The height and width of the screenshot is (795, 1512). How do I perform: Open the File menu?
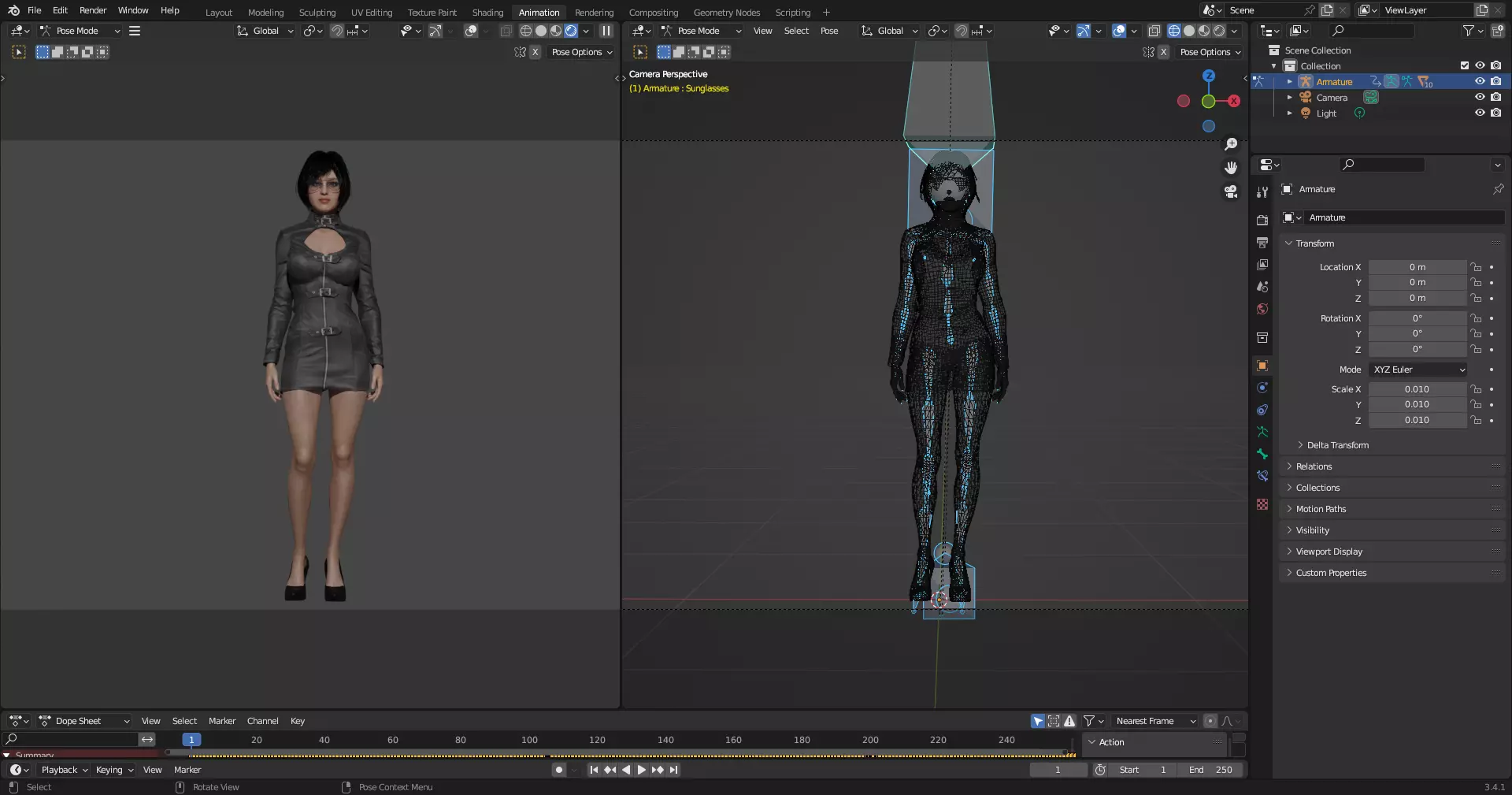click(34, 10)
